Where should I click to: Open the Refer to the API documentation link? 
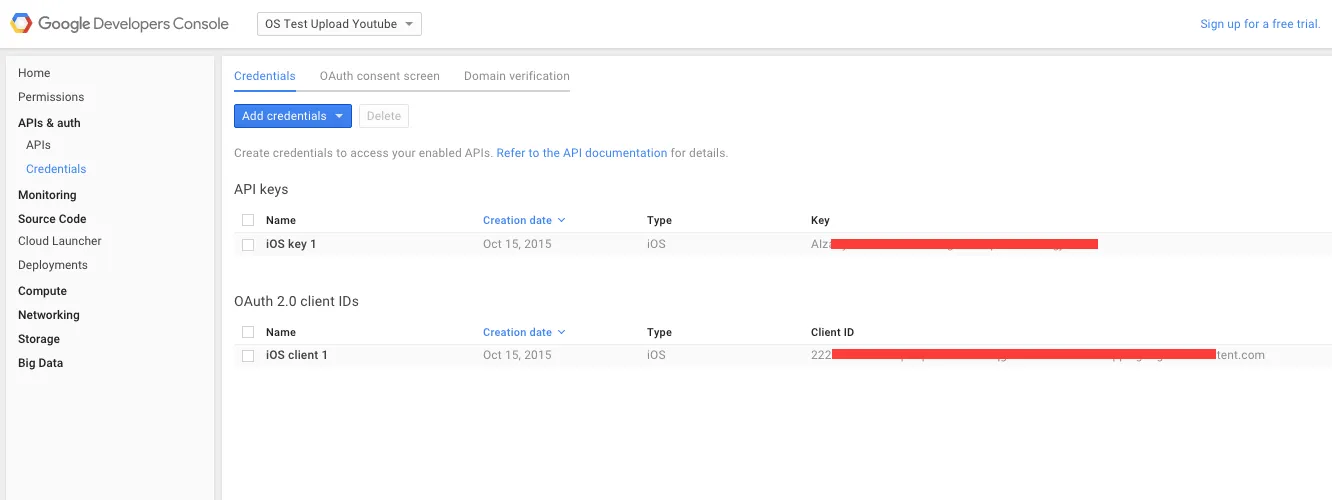pyautogui.click(x=581, y=153)
